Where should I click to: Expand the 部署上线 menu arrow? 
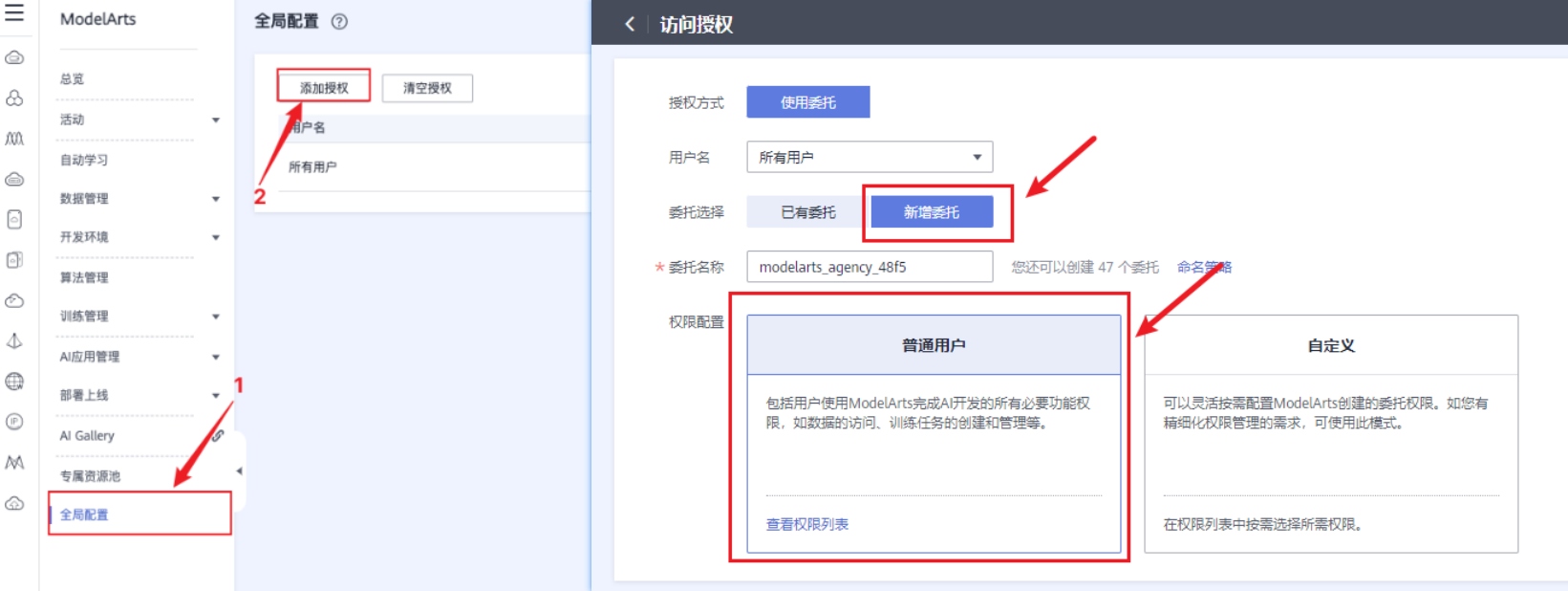click(216, 395)
